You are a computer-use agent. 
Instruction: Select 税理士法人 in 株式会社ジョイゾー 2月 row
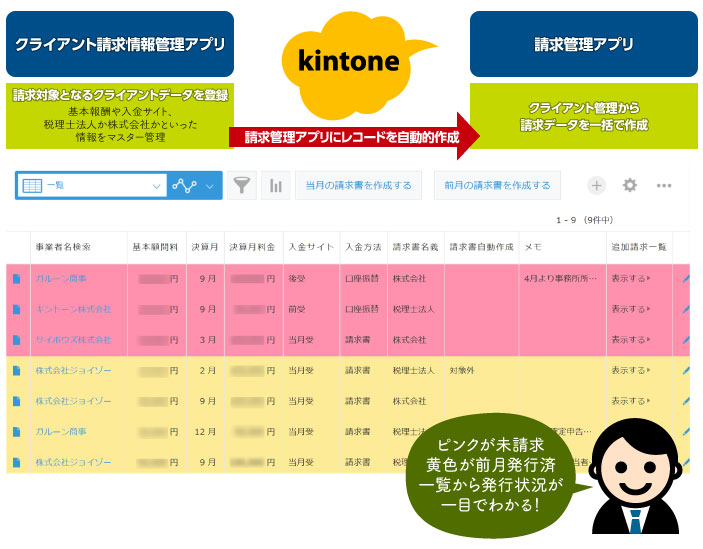[413, 370]
